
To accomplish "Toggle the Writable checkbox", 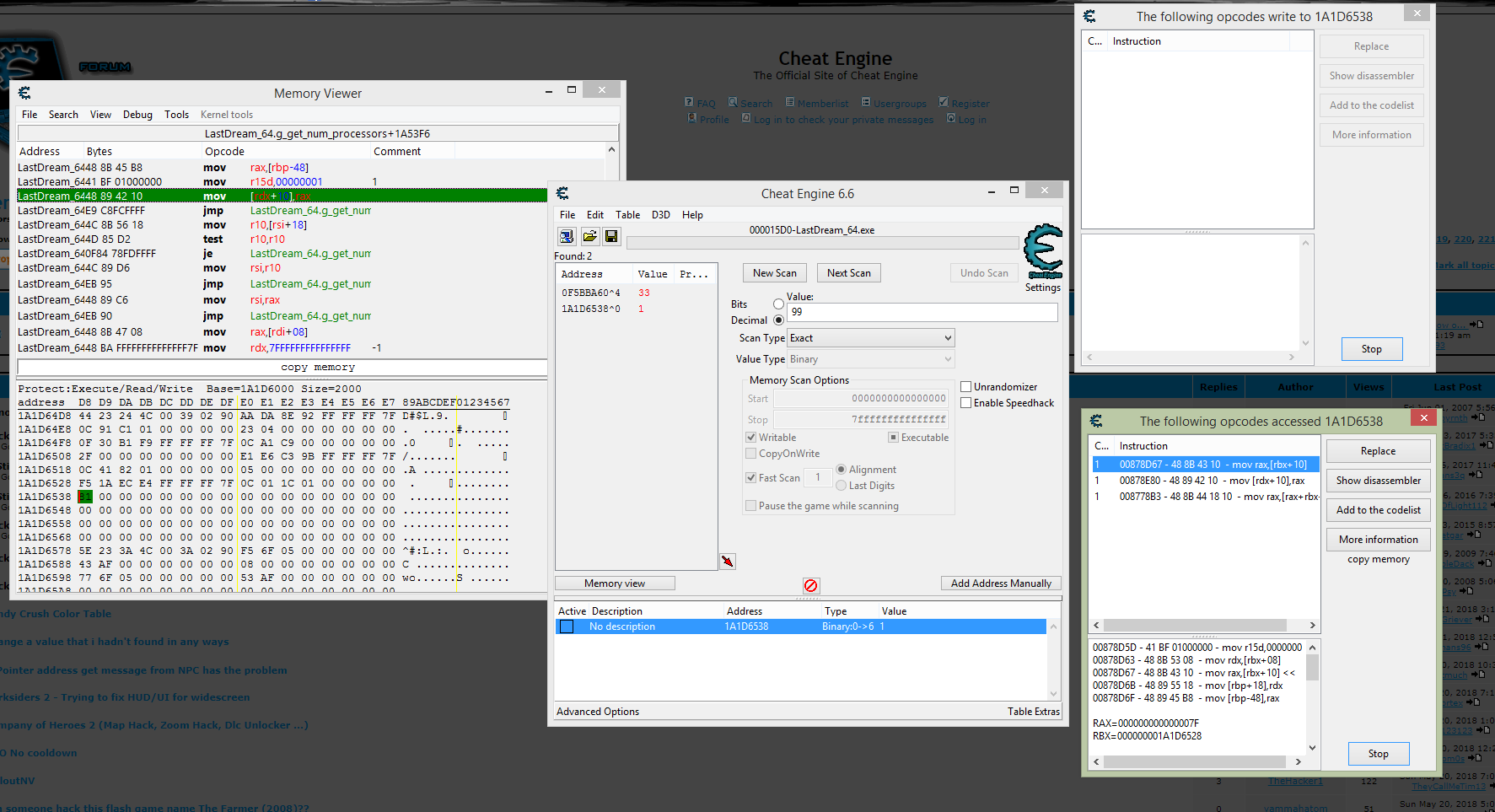I will [750, 438].
